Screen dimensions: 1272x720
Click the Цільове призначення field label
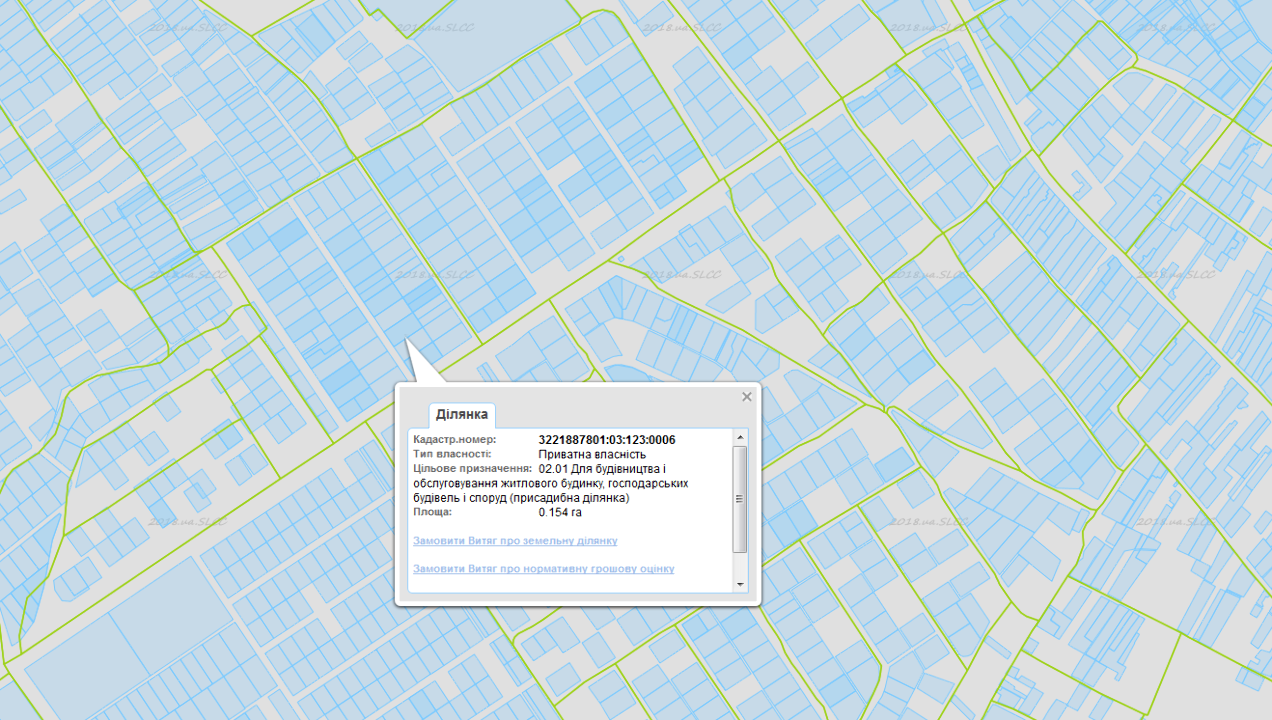coord(471,468)
